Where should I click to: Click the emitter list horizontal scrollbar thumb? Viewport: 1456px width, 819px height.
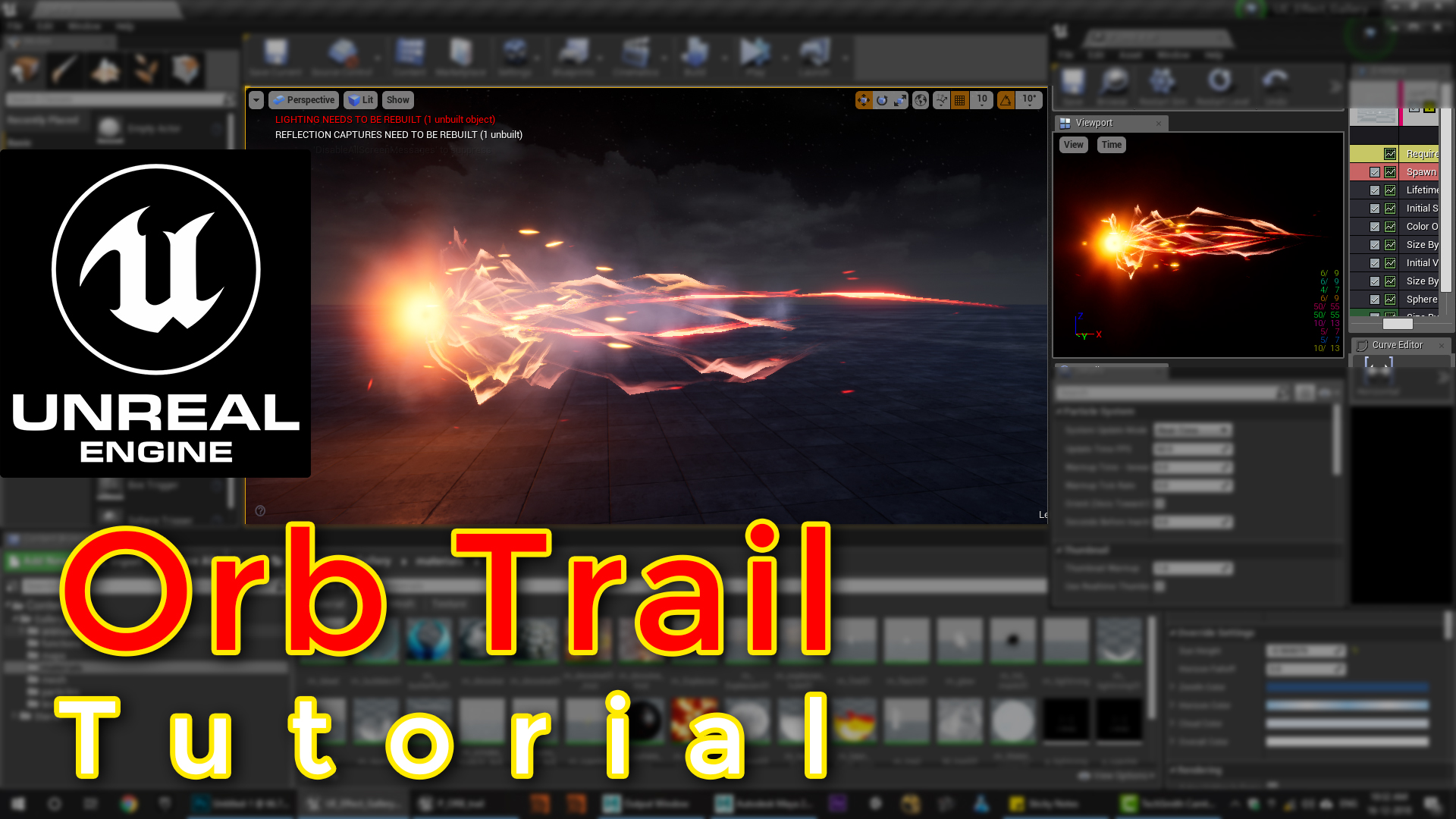[x=1398, y=324]
